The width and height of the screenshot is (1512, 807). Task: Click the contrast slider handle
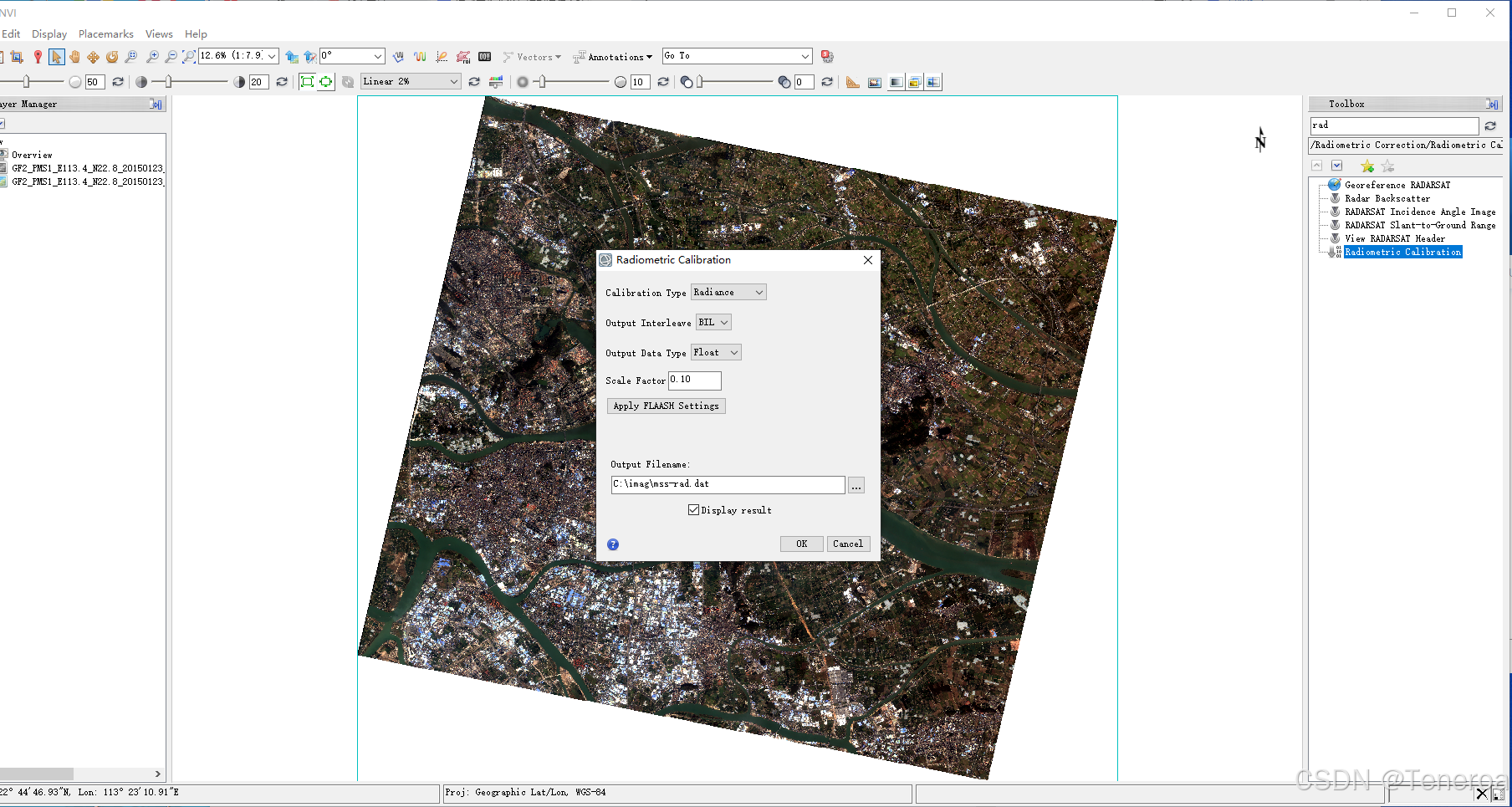[x=168, y=82]
